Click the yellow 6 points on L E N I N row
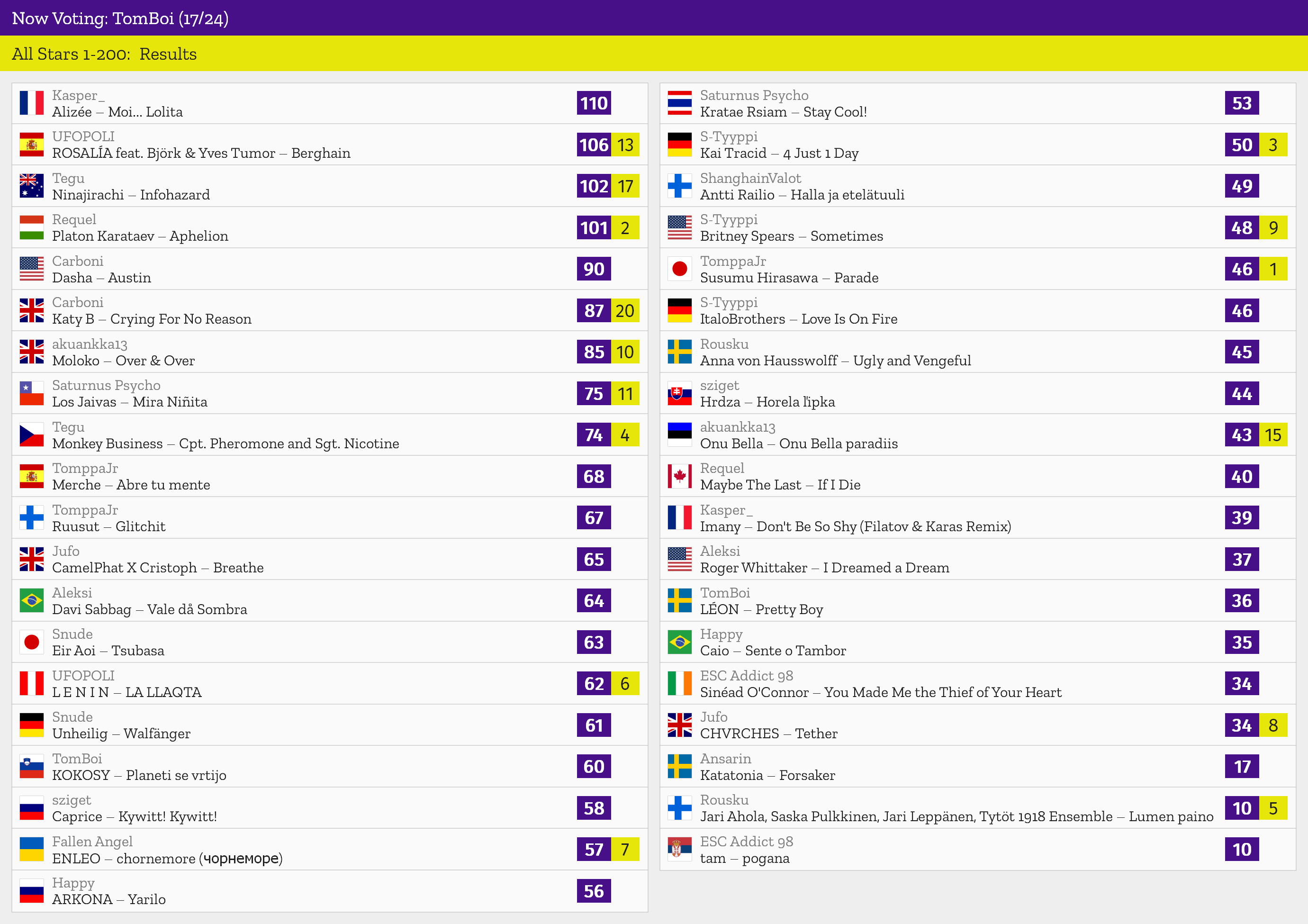1308x924 pixels. pyautogui.click(x=625, y=684)
